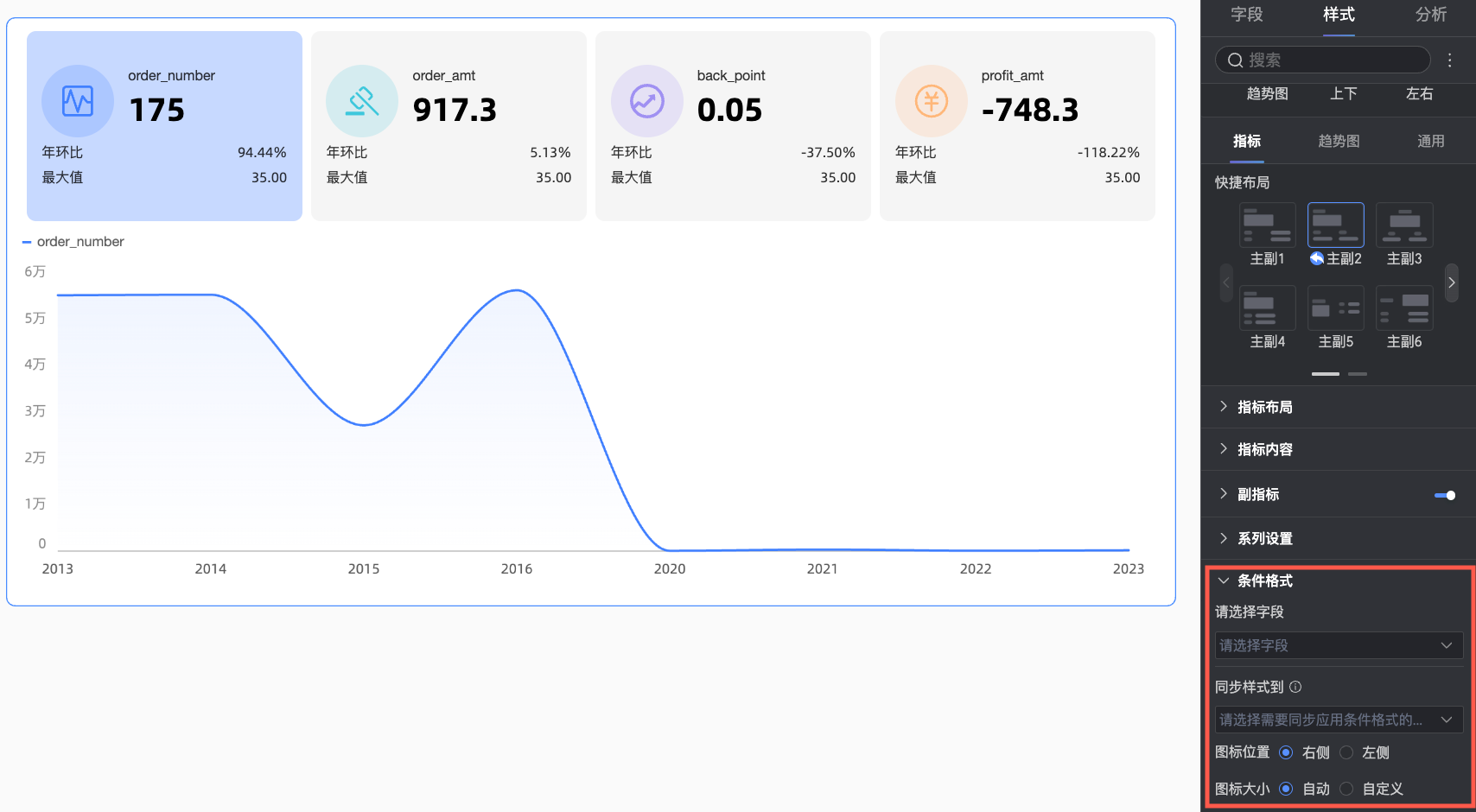Select 右侧 for icon position
The width and height of the screenshot is (1476, 812).
tap(1286, 752)
